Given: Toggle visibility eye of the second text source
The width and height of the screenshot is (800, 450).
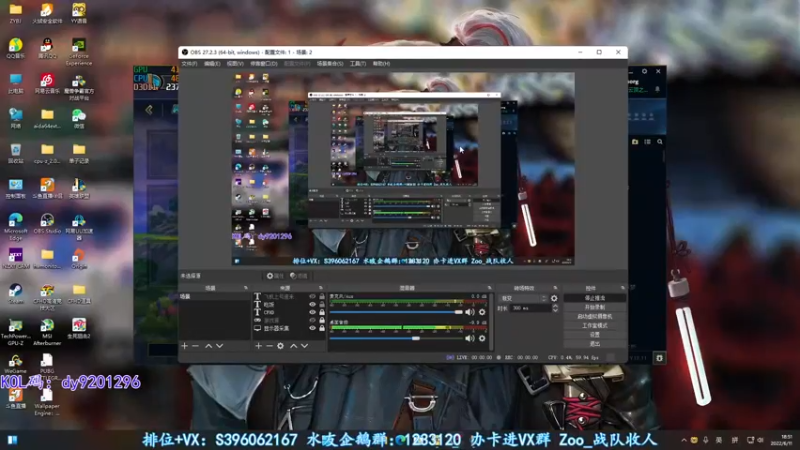Looking at the screenshot, I should 312,305.
